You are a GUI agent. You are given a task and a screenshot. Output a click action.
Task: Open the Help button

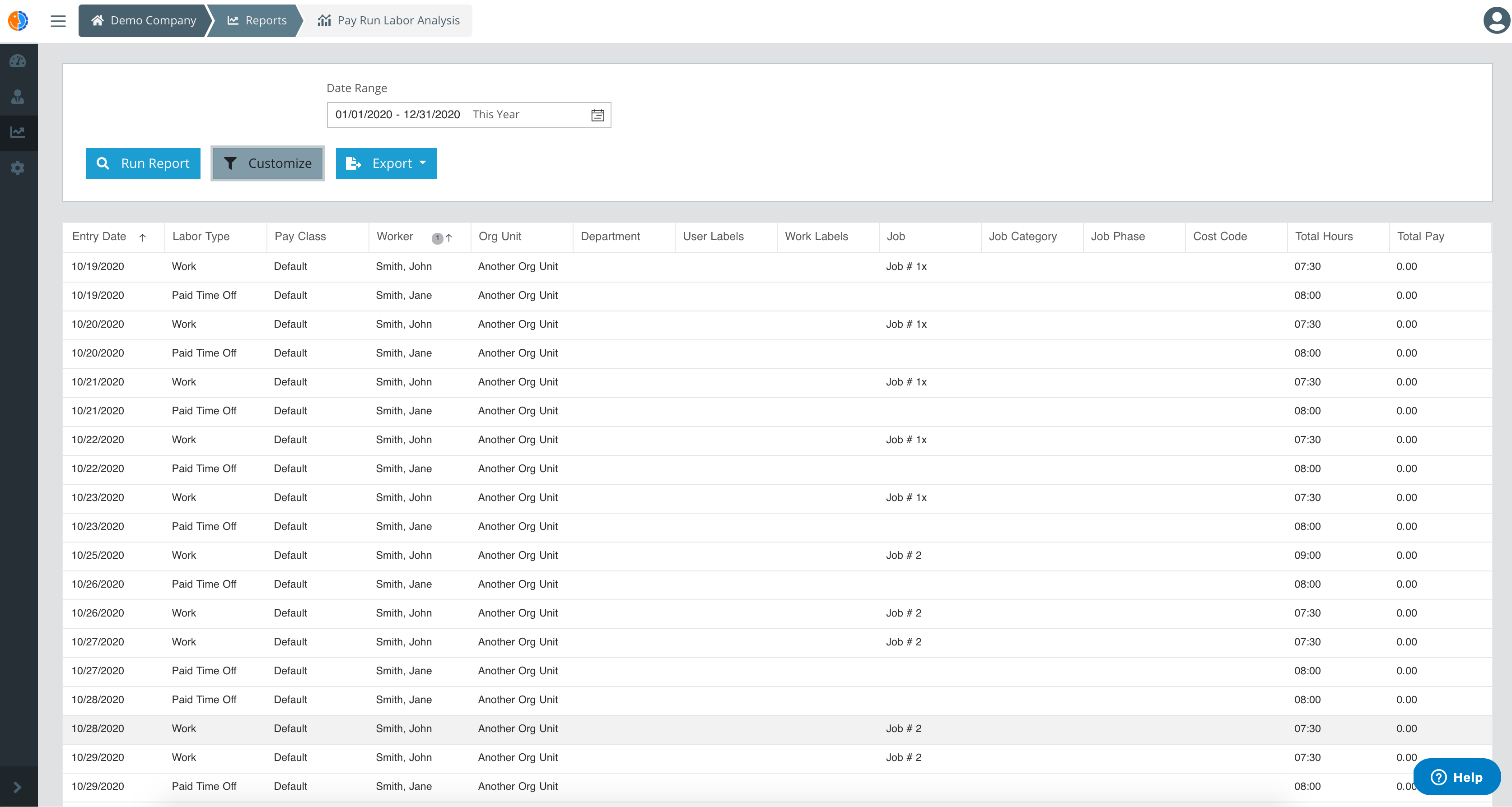click(x=1457, y=777)
